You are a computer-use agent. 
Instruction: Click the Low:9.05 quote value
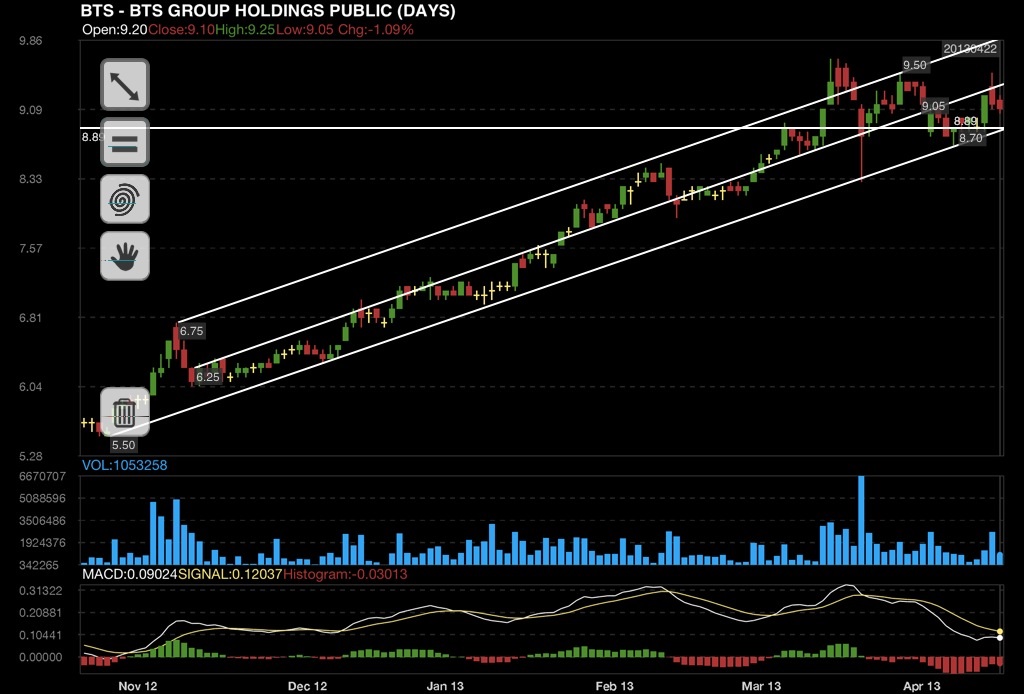click(305, 29)
